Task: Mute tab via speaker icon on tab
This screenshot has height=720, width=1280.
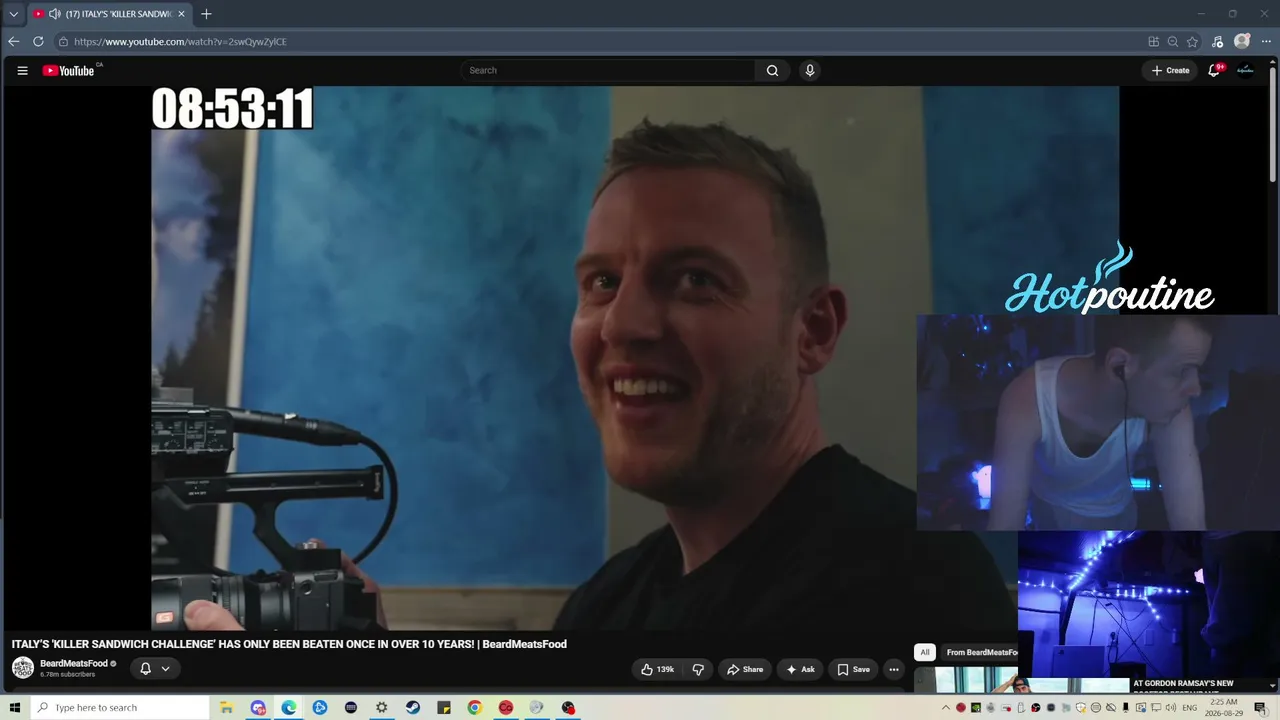Action: coord(54,14)
